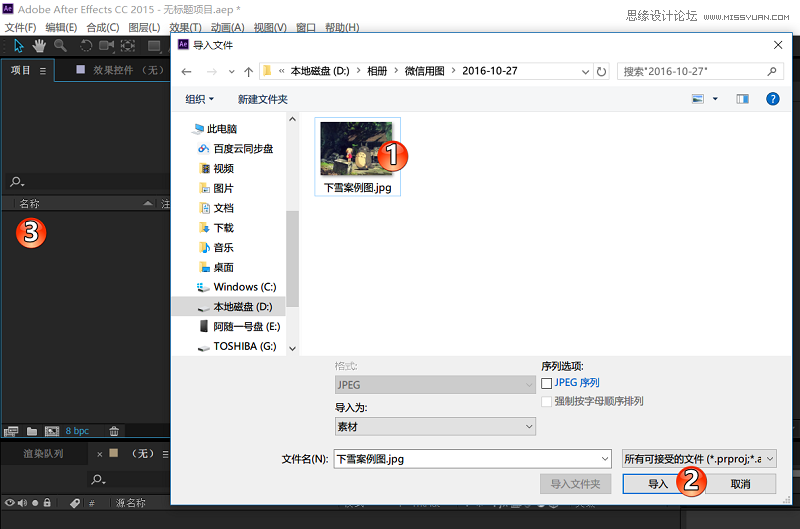This screenshot has width=800, height=529.
Task: Click the new folder icon in project panel
Action: (32, 431)
